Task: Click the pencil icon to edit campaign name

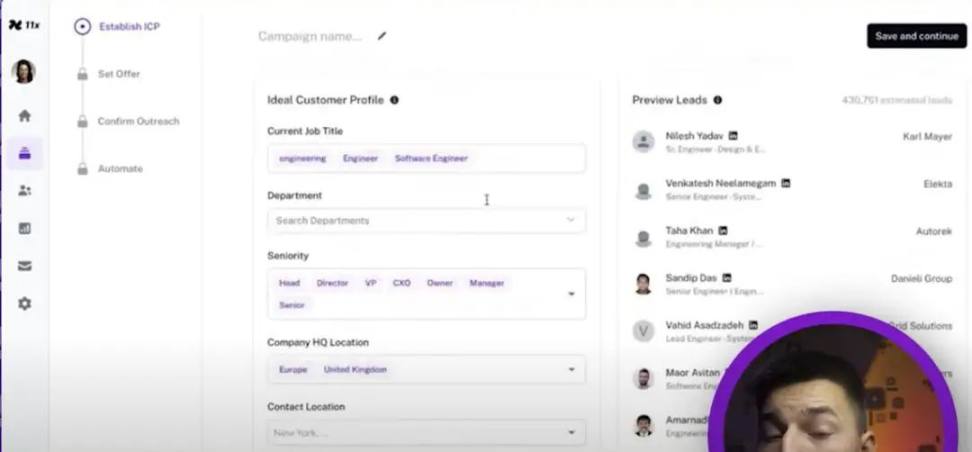Action: [382, 36]
